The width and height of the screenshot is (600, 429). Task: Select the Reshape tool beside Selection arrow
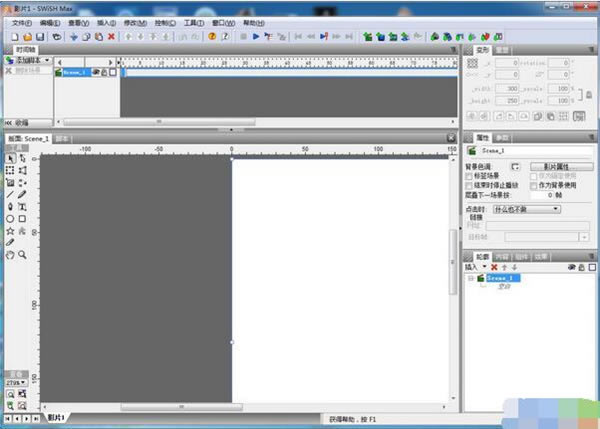click(23, 158)
